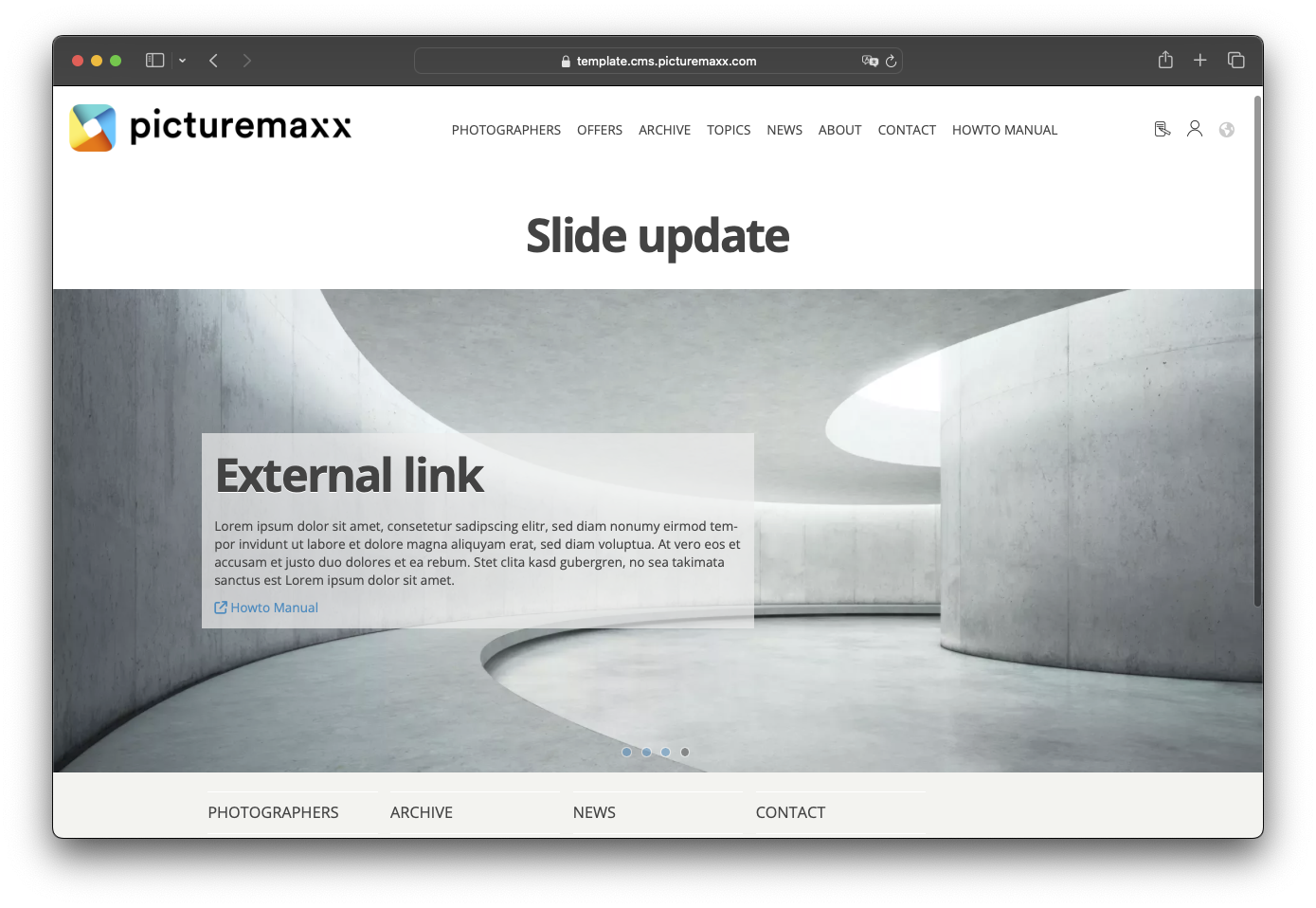
Task: Follow the Howto Manual external link
Action: [x=274, y=607]
